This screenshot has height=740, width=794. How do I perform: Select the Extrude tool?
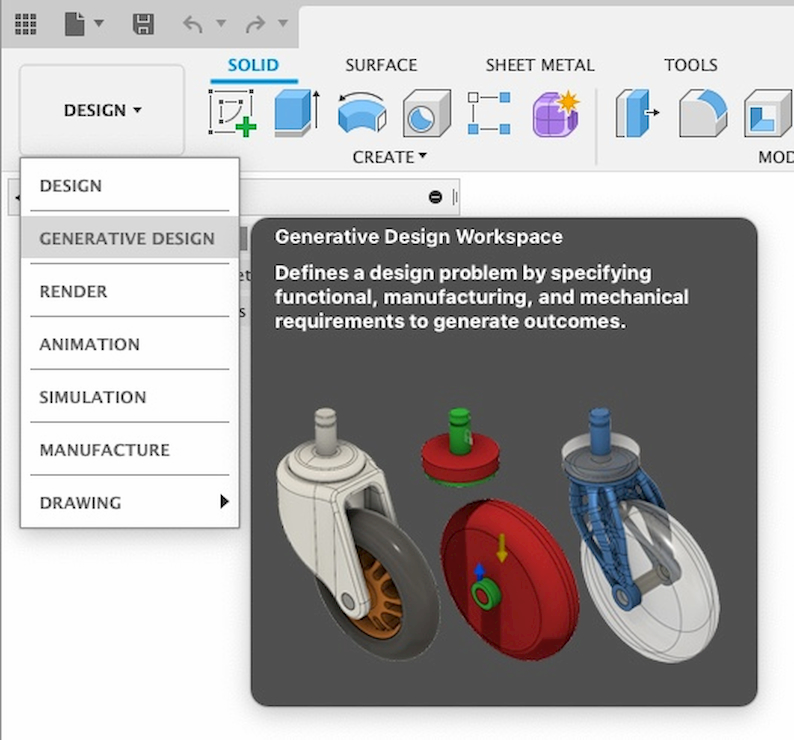(x=296, y=112)
